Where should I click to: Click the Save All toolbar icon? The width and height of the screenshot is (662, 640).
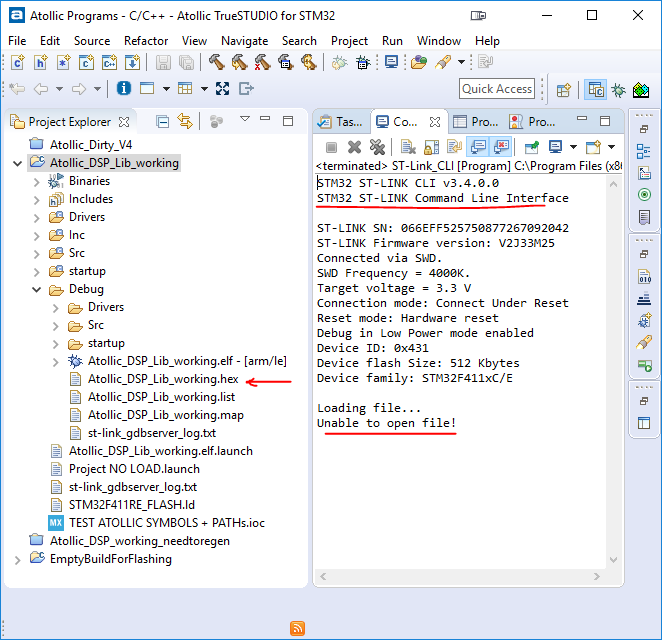[186, 62]
